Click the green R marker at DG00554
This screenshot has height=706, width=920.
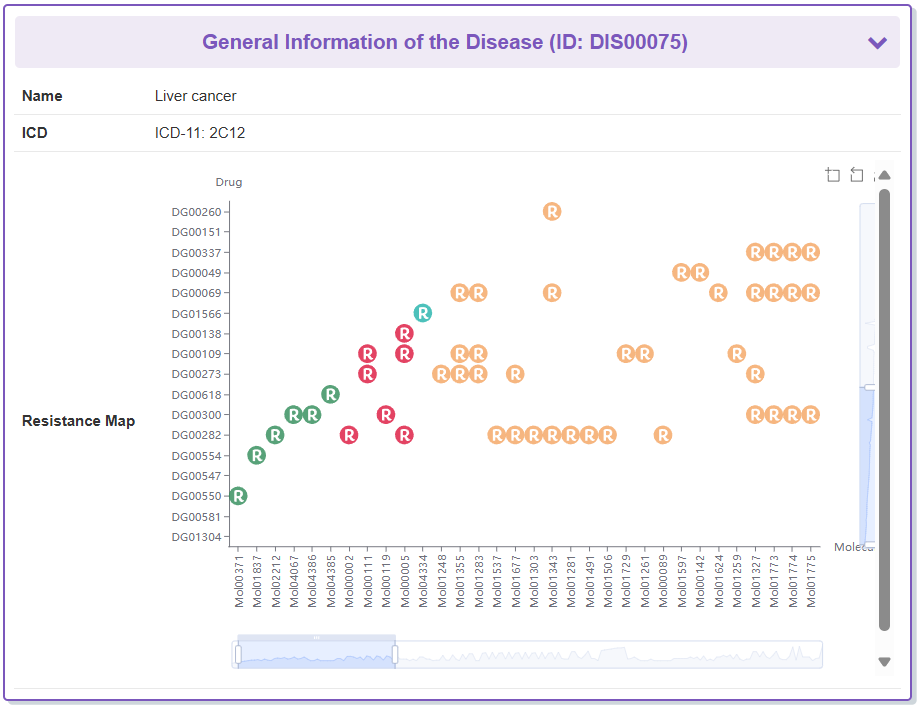(257, 455)
